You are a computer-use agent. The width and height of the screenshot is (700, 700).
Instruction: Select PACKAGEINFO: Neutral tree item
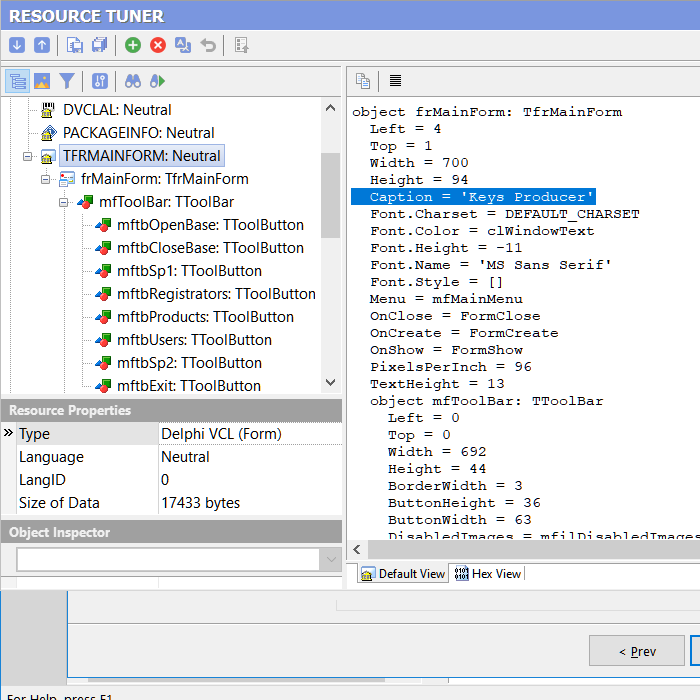point(138,133)
